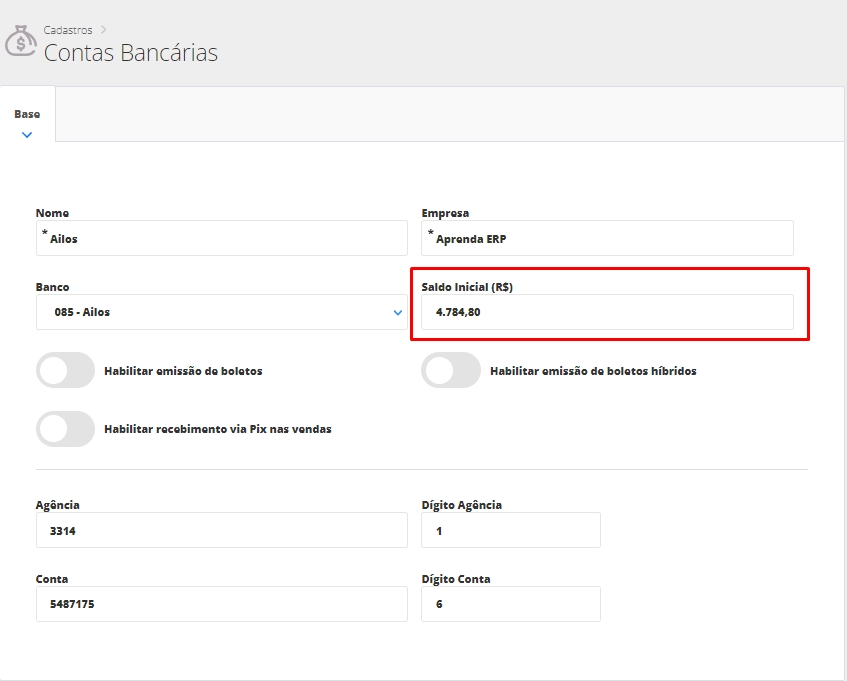Viewport: 847px width, 681px height.
Task: Click the Agência field with 3314
Action: click(221, 531)
